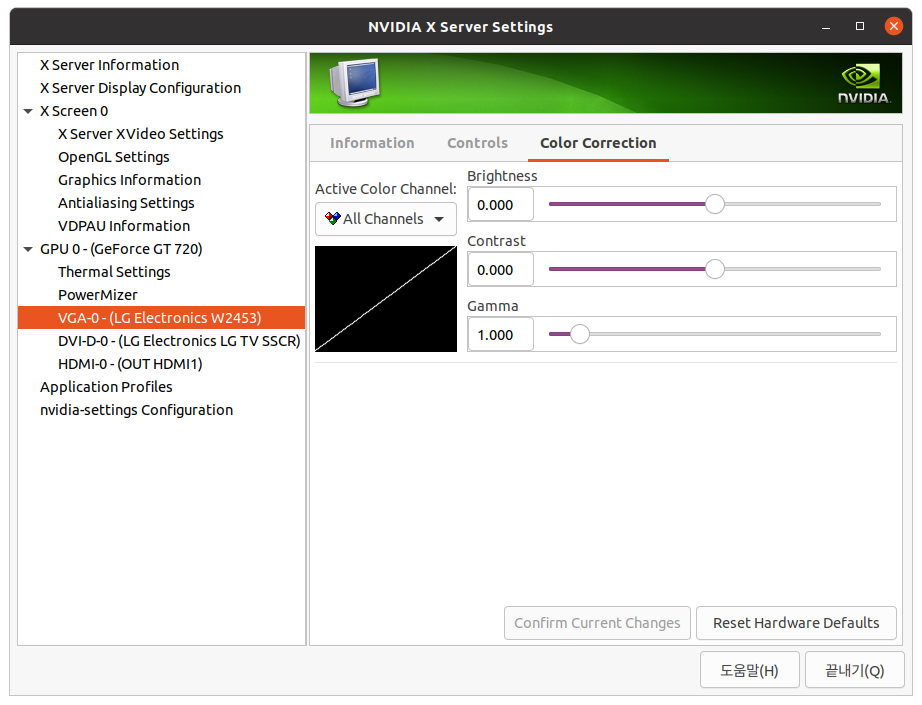
Task: Select the Color Correction tab
Action: (598, 143)
